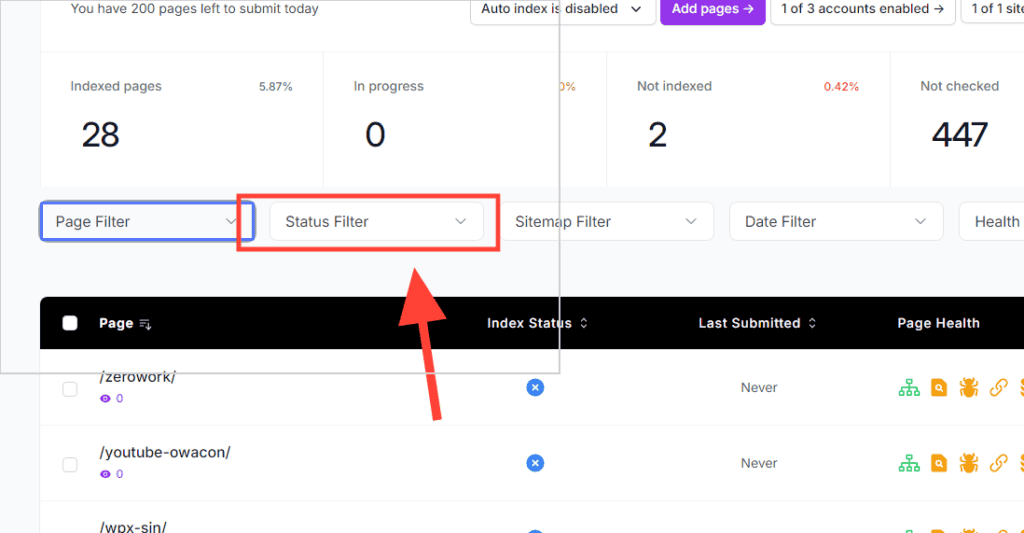
Task: Click the Not indexed label
Action: coord(674,86)
